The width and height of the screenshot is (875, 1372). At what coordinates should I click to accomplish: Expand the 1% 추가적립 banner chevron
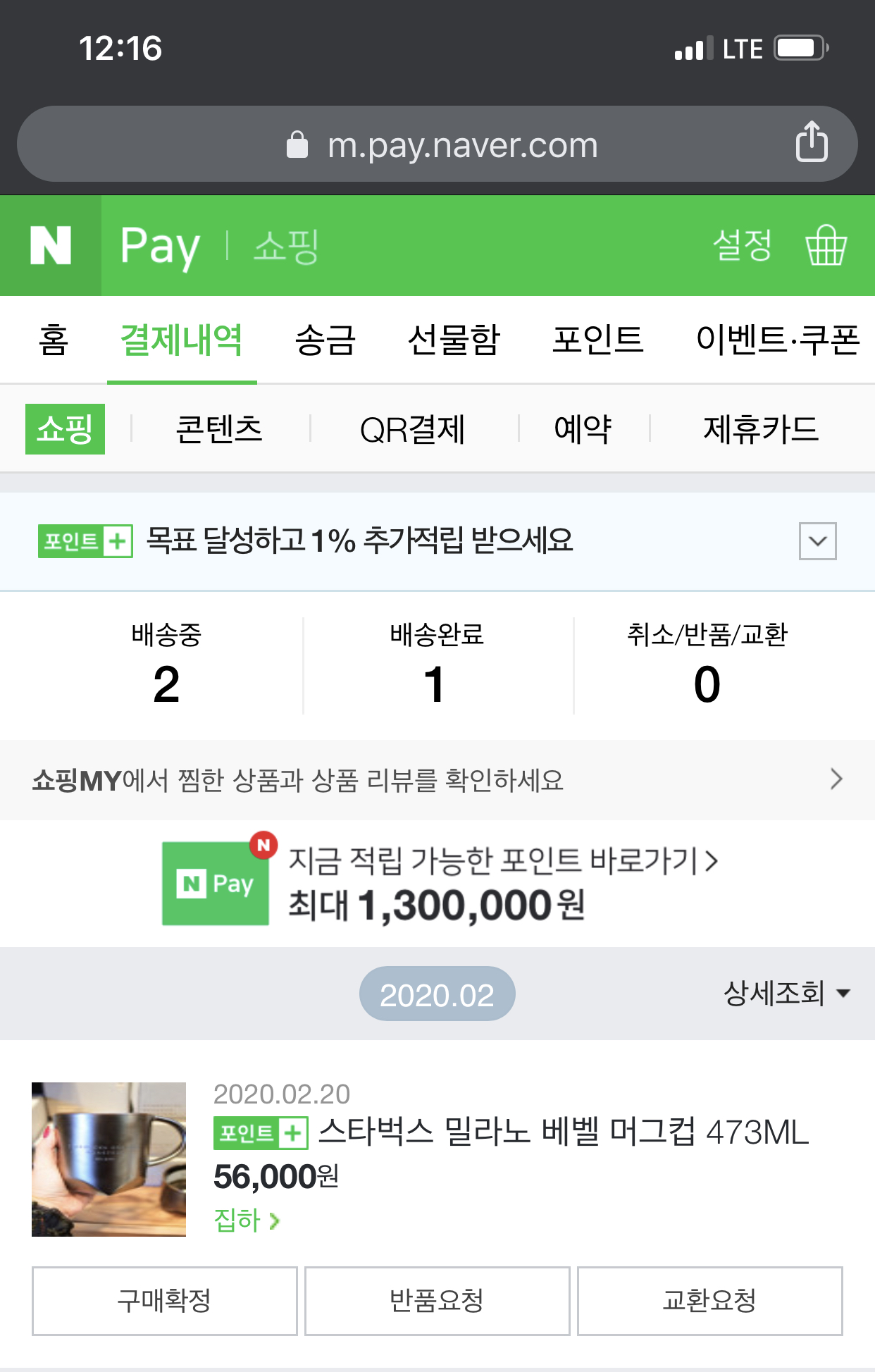(x=817, y=541)
